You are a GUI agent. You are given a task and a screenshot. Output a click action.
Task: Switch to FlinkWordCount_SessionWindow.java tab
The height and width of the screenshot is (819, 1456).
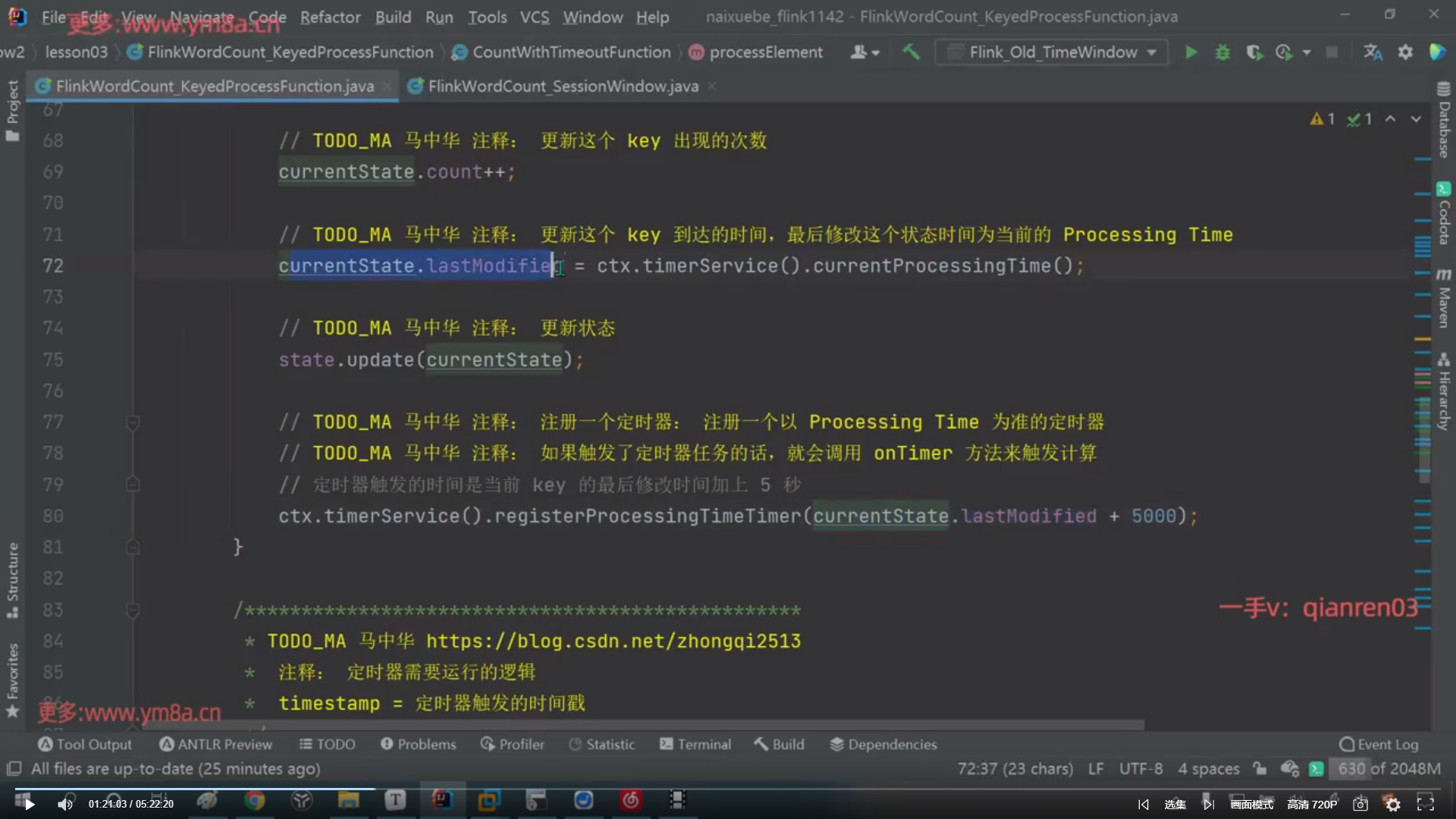pyautogui.click(x=562, y=86)
